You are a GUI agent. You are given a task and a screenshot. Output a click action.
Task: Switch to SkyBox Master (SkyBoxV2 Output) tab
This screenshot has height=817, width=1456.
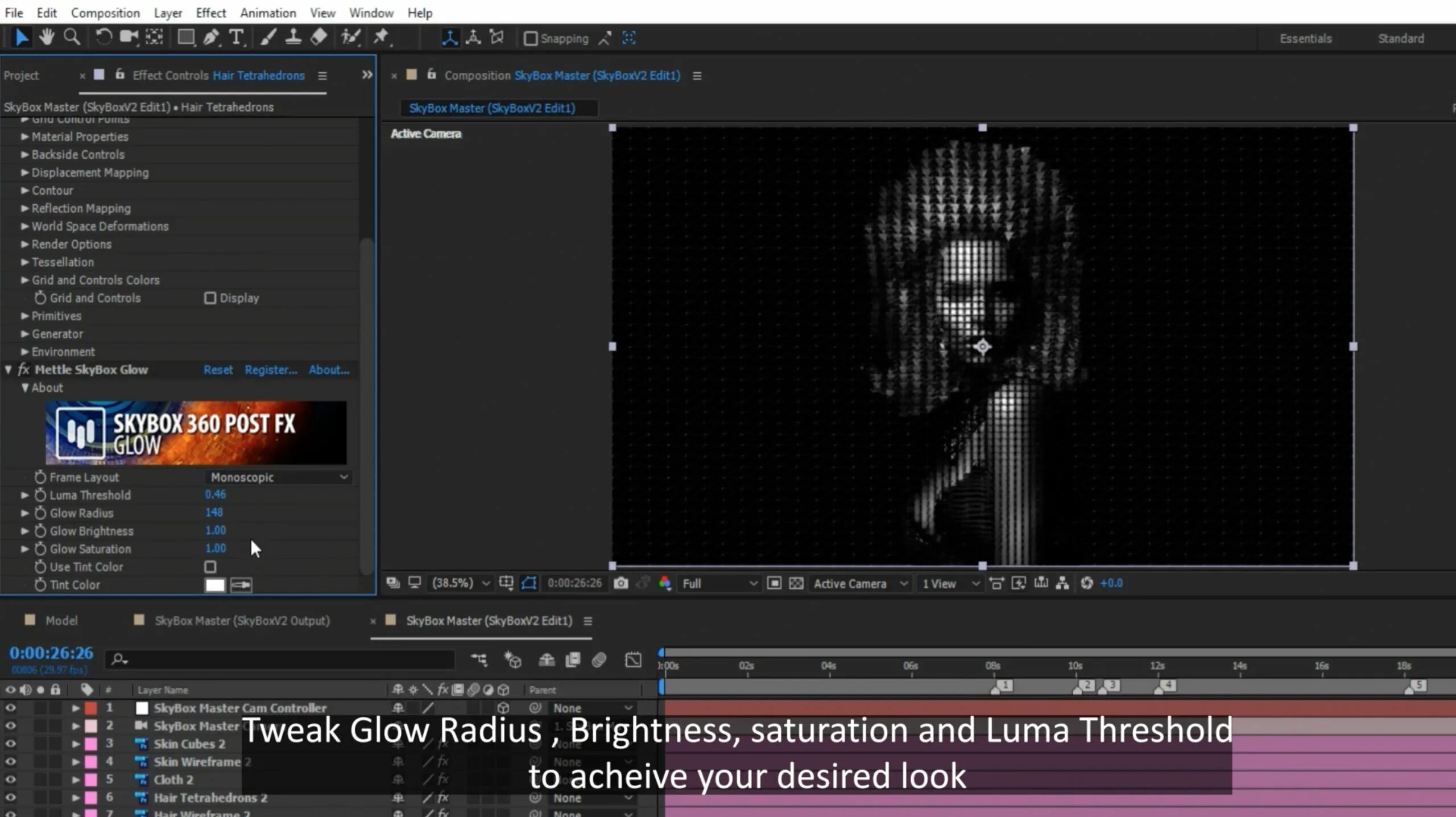242,621
